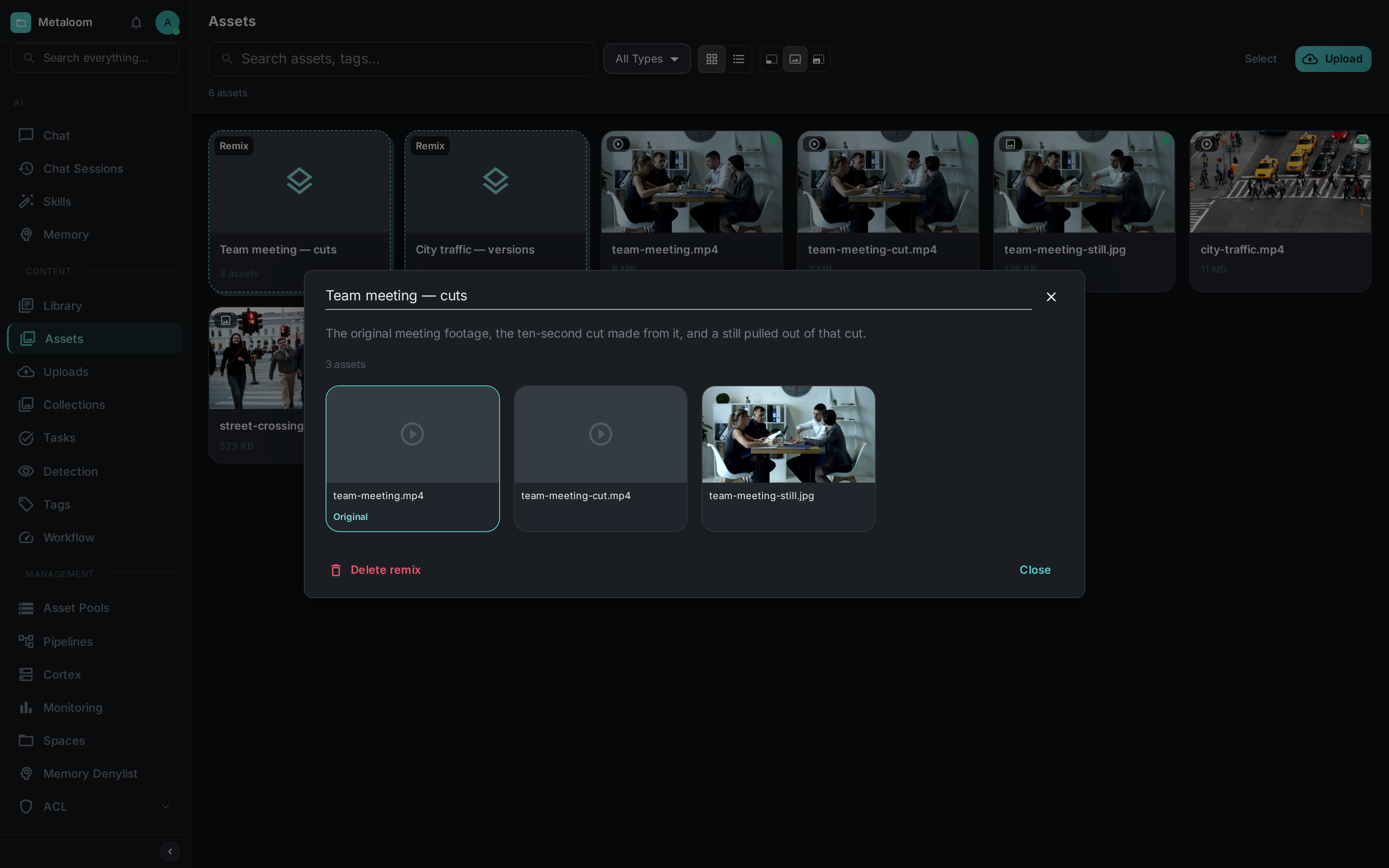
Task: Select Assets in the sidebar
Action: coord(95,339)
